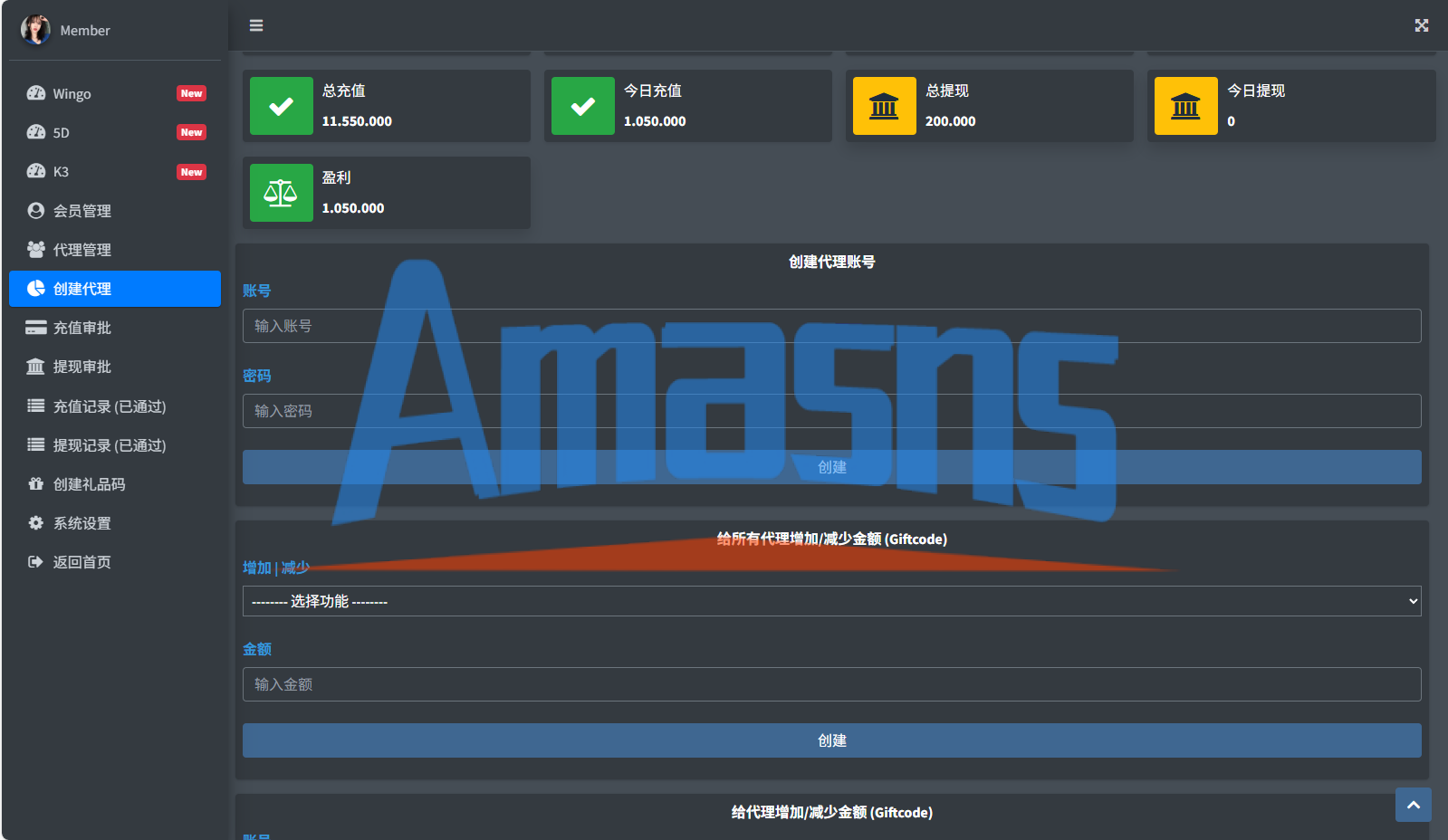Focus the 输入密码 password input field

[832, 411]
